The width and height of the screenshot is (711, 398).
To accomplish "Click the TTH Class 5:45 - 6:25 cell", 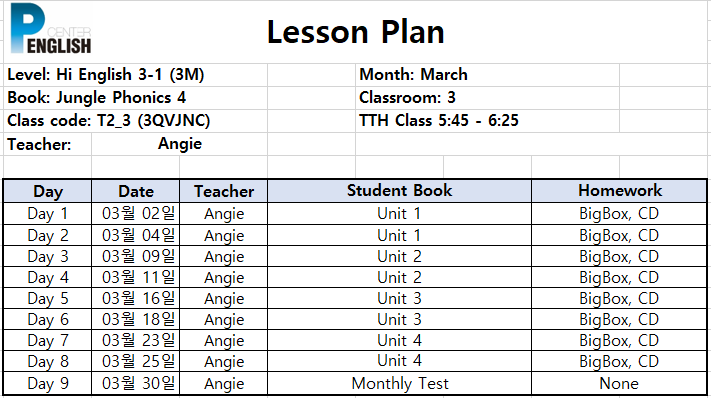I will (x=487, y=121).
